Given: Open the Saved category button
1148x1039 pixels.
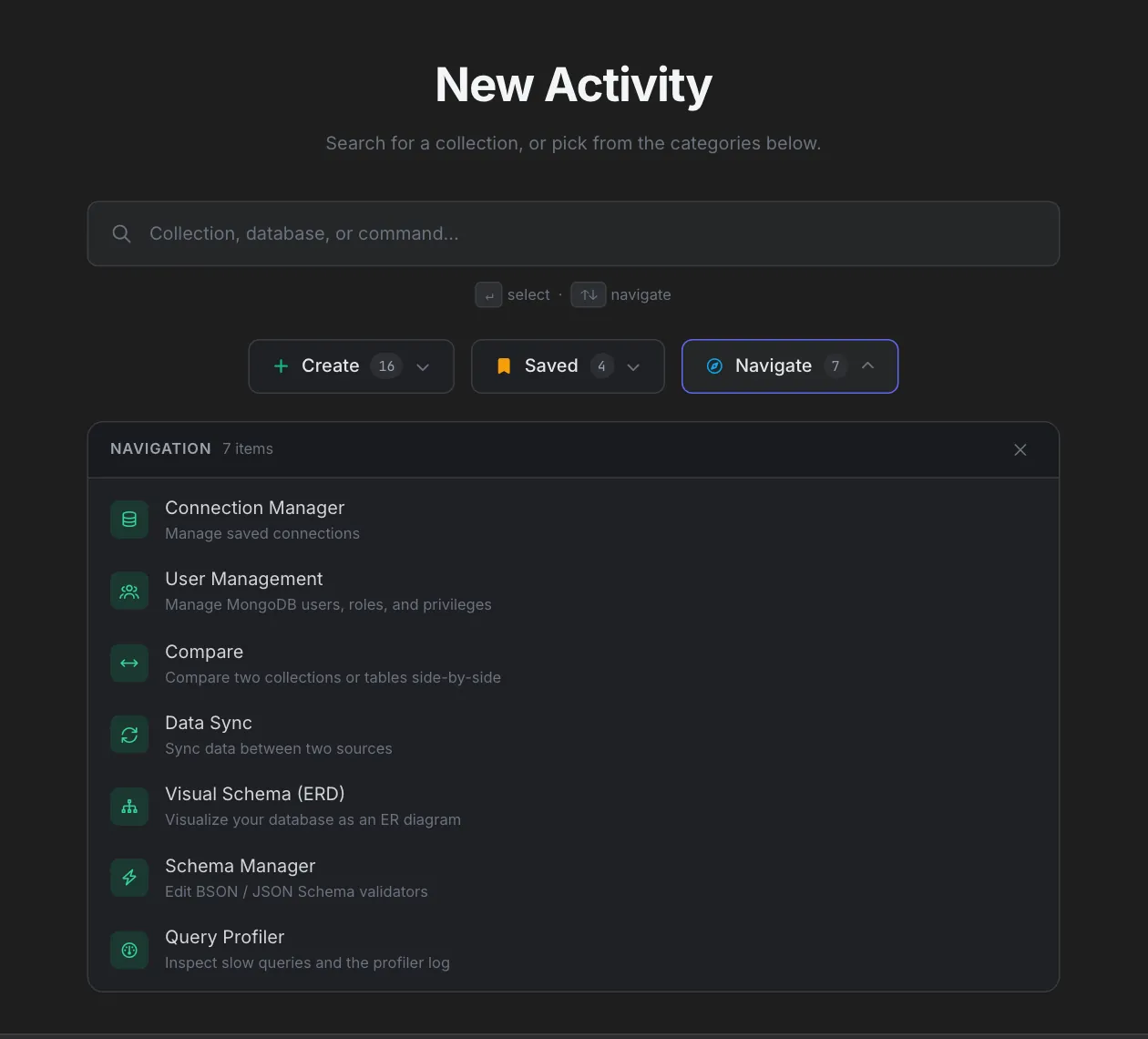Looking at the screenshot, I should tap(568, 366).
